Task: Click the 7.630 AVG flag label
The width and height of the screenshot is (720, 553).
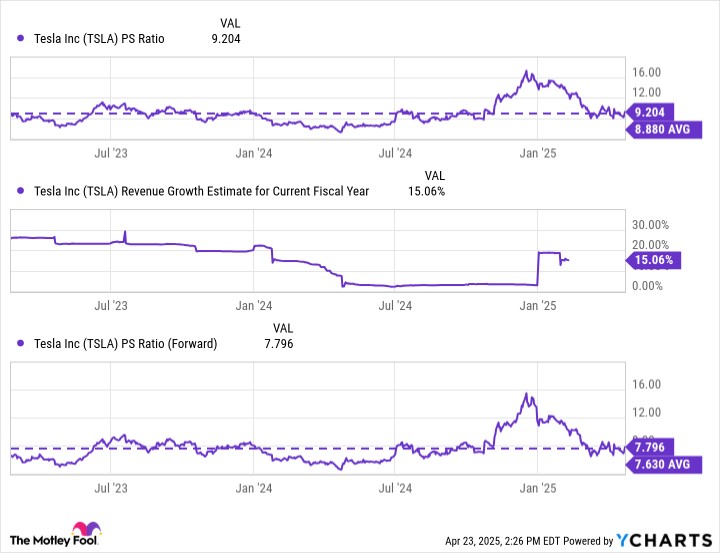Action: click(663, 464)
